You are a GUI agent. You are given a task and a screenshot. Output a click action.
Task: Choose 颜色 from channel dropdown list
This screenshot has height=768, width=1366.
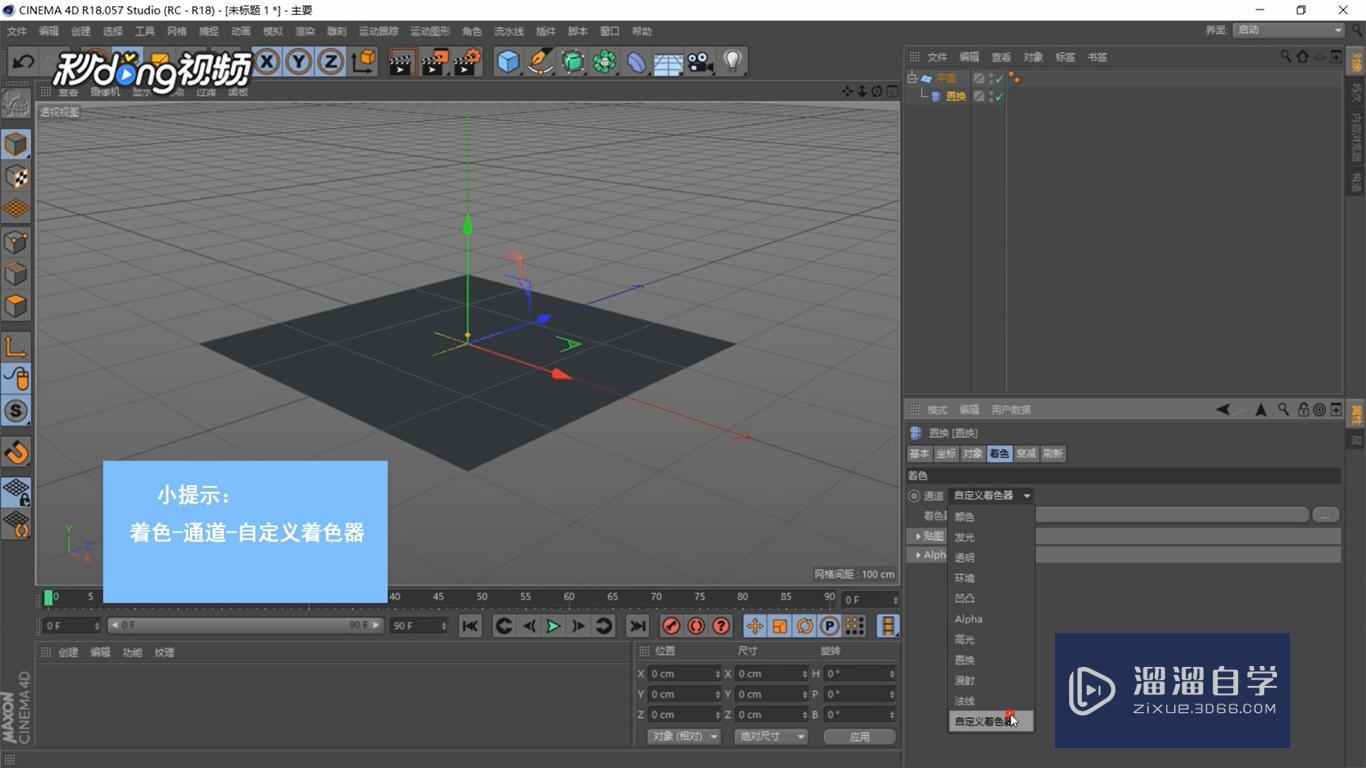(964, 517)
